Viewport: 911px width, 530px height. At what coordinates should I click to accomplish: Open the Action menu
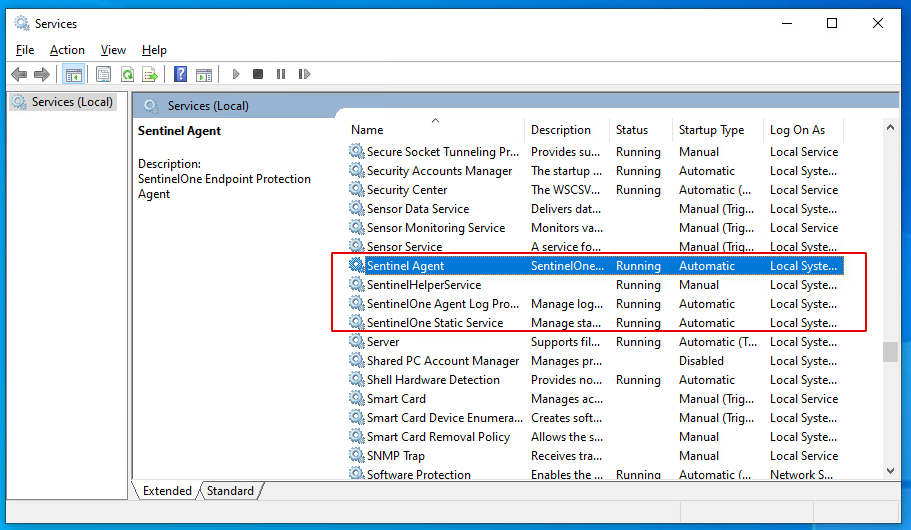(x=67, y=50)
